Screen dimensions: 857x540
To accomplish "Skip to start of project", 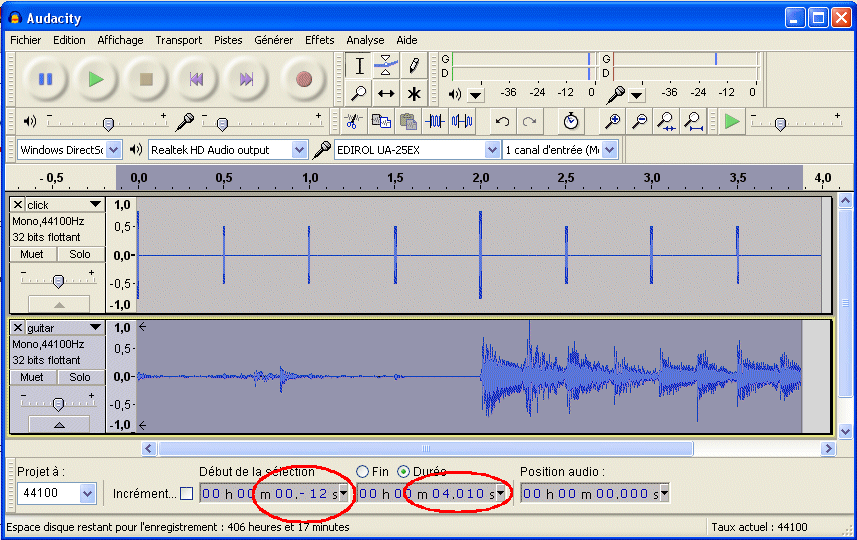I will coord(196,79).
